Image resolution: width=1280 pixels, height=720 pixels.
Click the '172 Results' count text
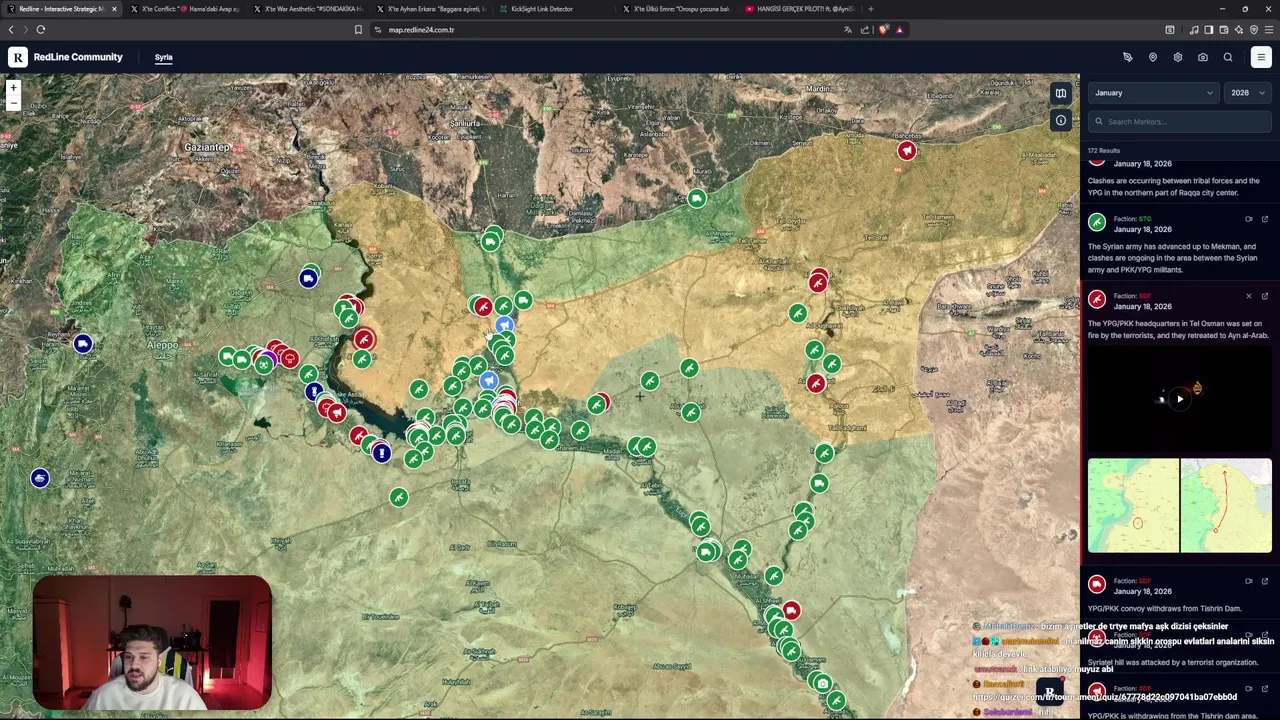click(1104, 151)
